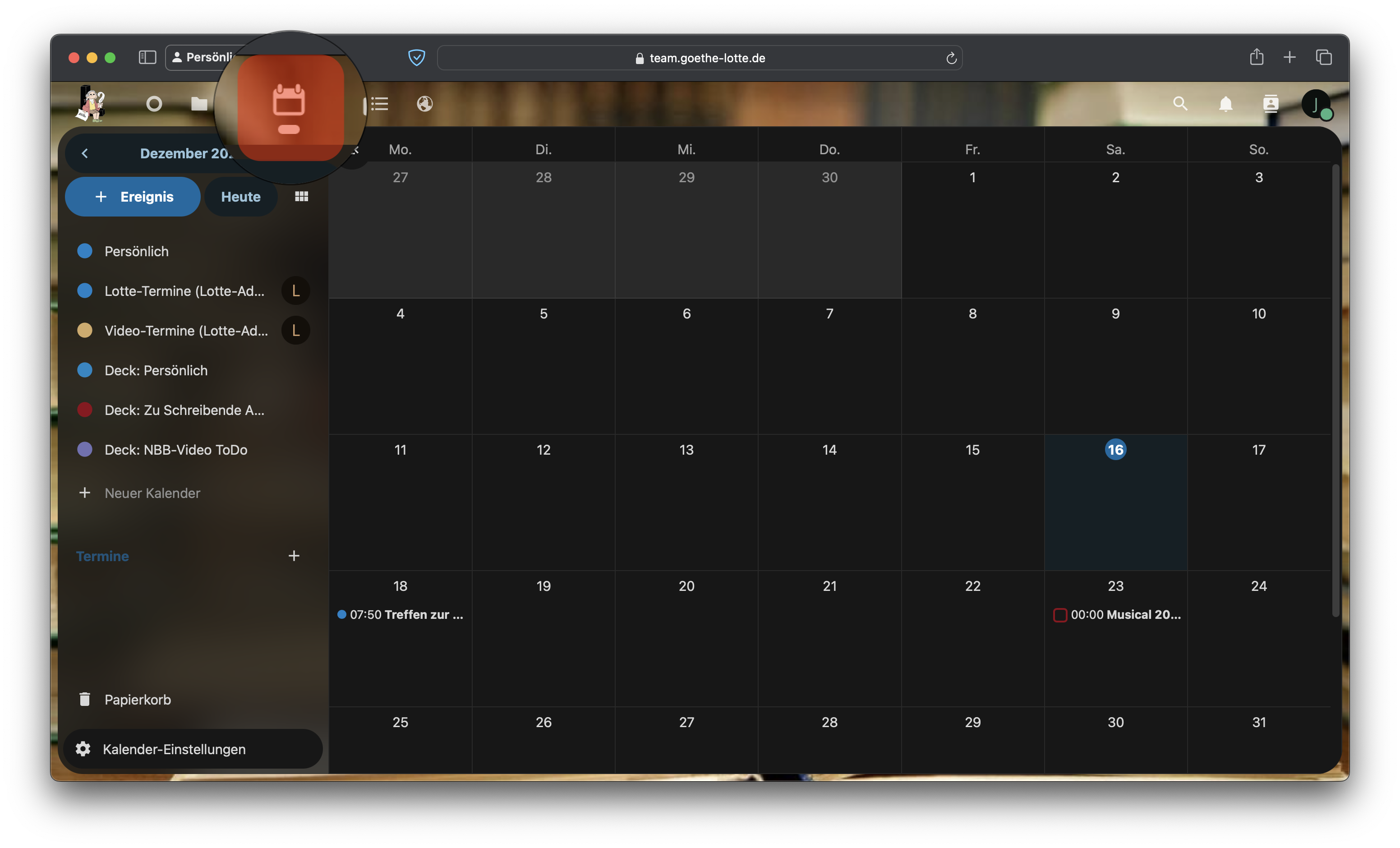The height and width of the screenshot is (848, 1400).
Task: Click the Heute button
Action: click(x=240, y=197)
